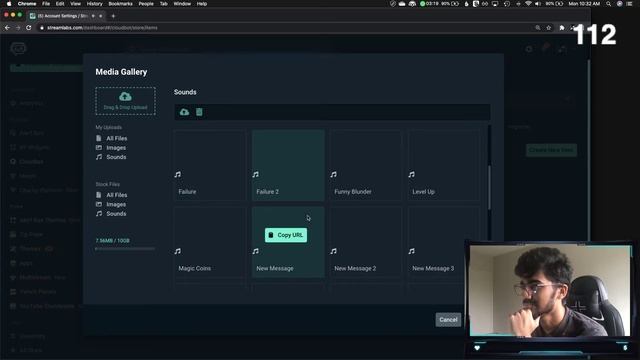Open the File menu

coord(46,4)
